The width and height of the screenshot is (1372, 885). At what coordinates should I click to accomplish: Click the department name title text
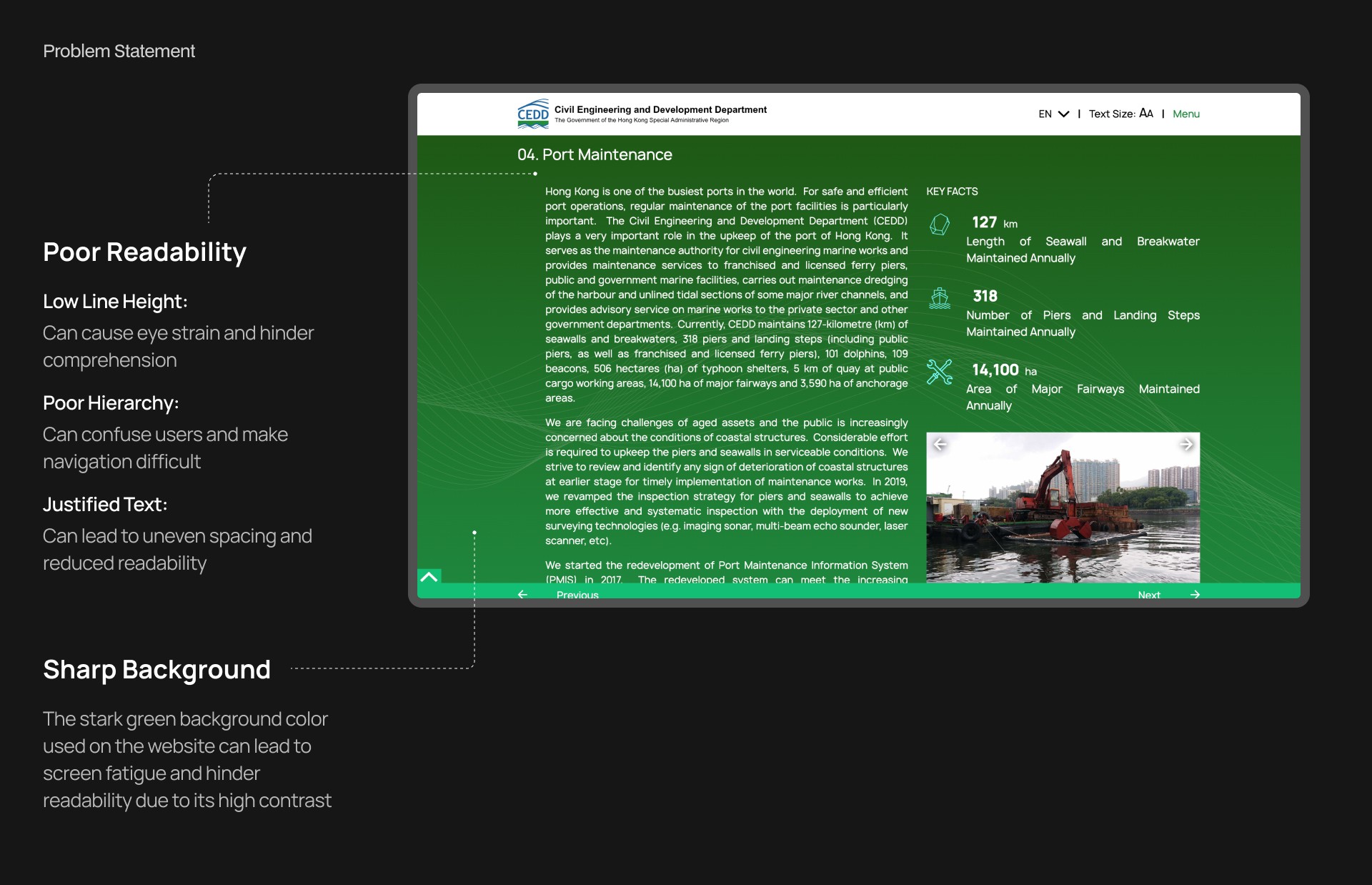point(660,109)
